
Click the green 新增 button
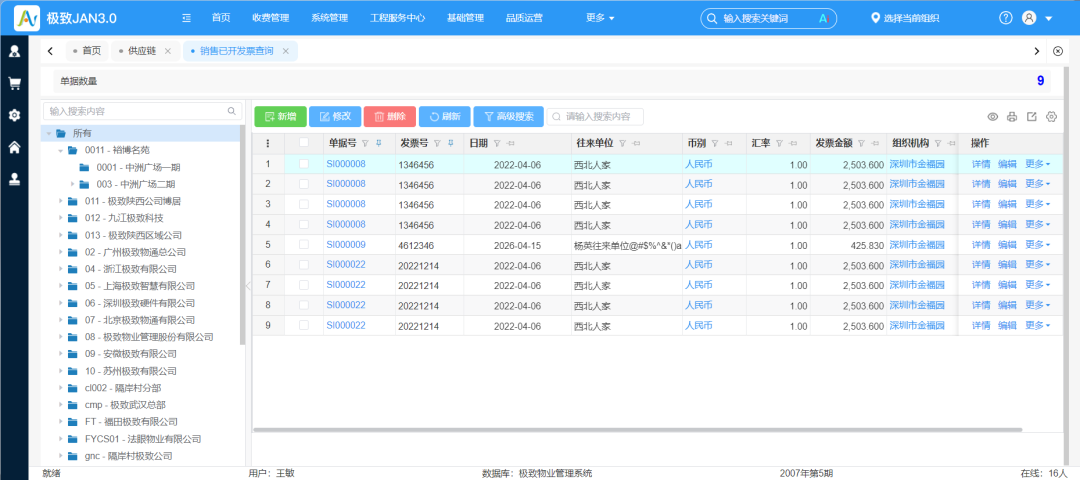pyautogui.click(x=280, y=116)
